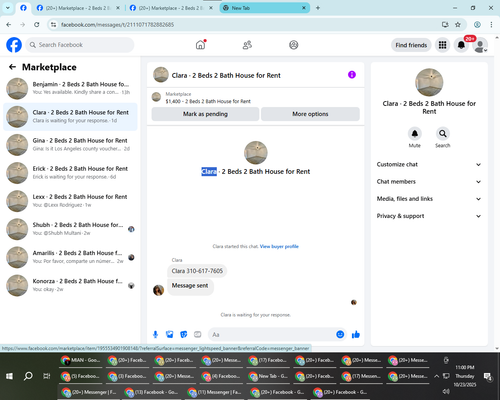Screen dimensions: 500x400
Task: Open the MIAN - Goo... taskbar window
Action: click(x=81, y=360)
